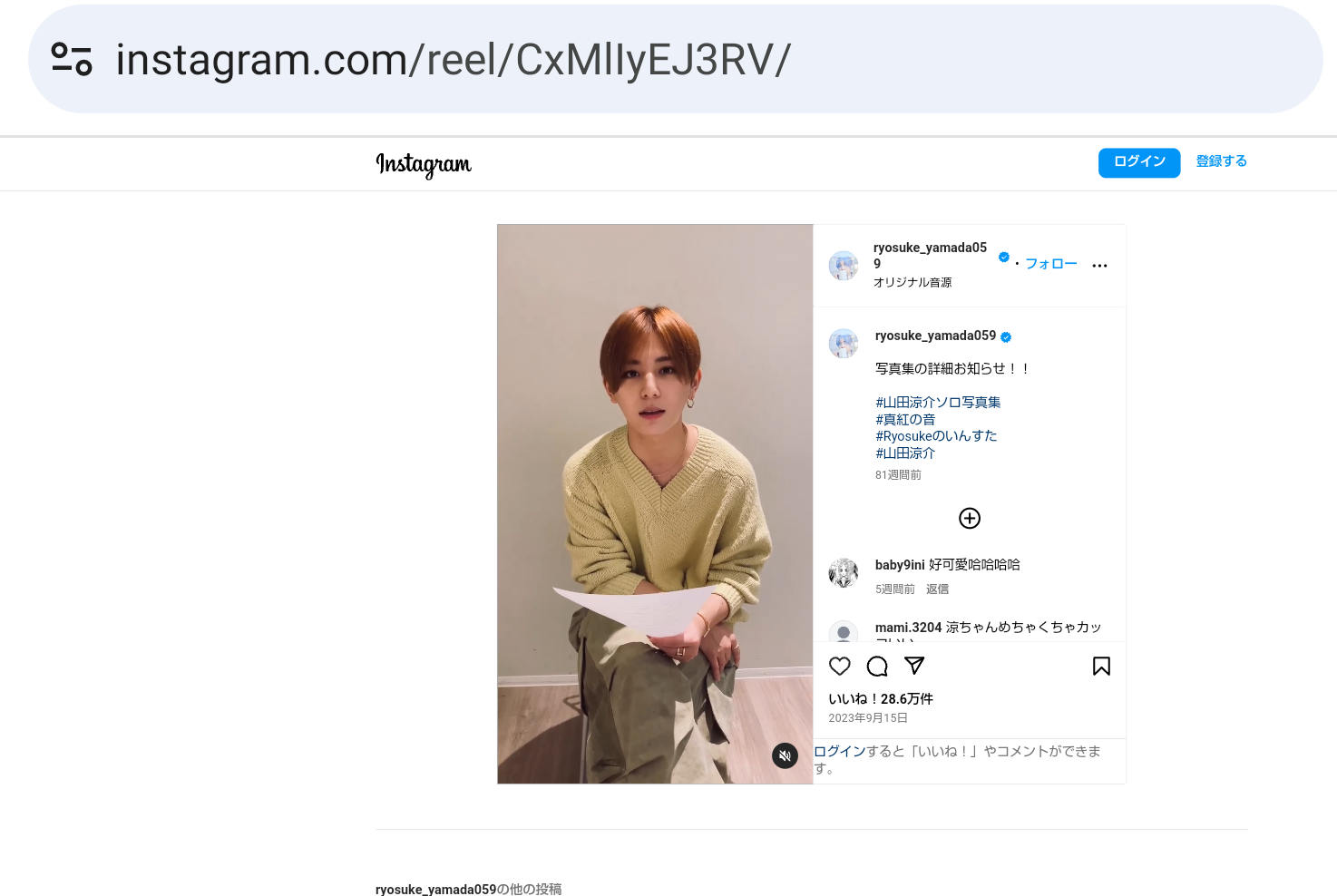Open the comment bubble icon

coord(877,667)
